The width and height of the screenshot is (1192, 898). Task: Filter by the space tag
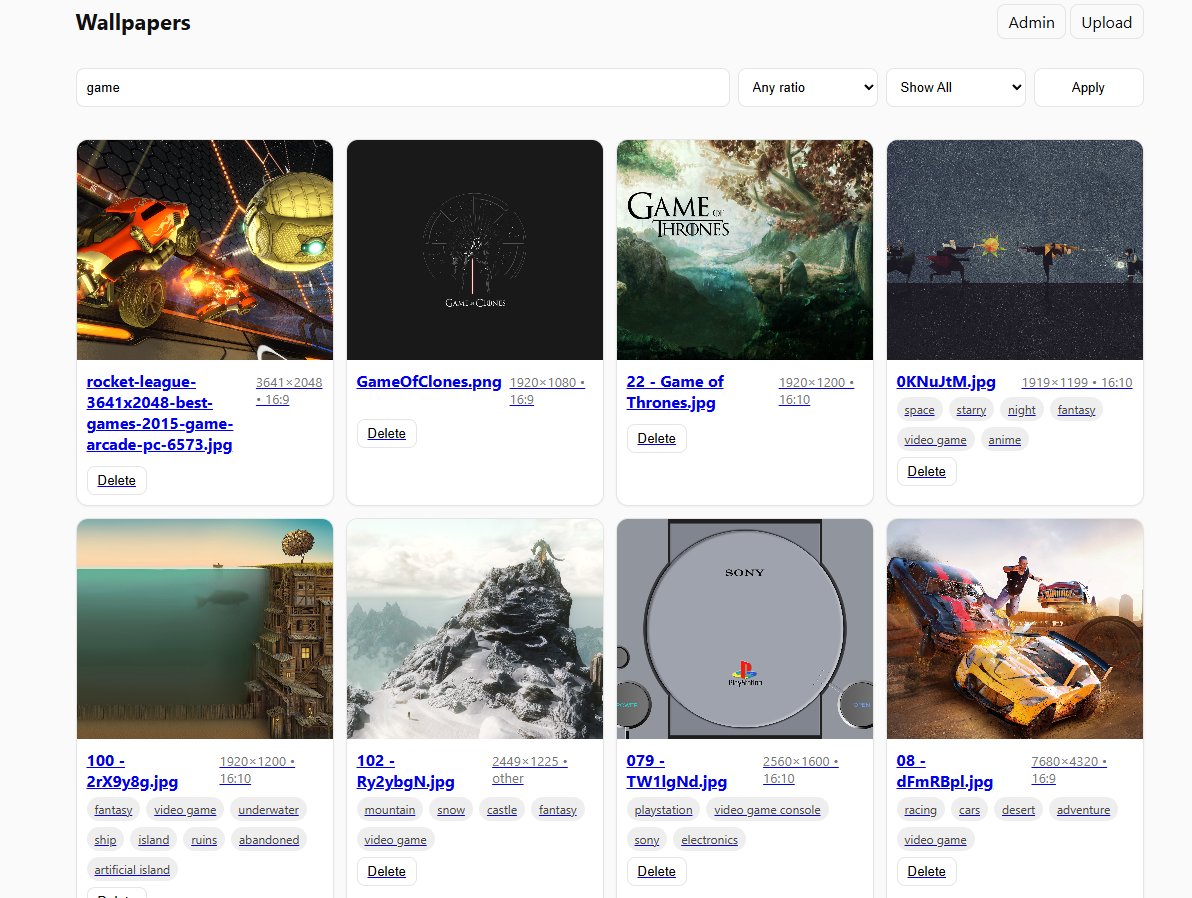coord(919,409)
